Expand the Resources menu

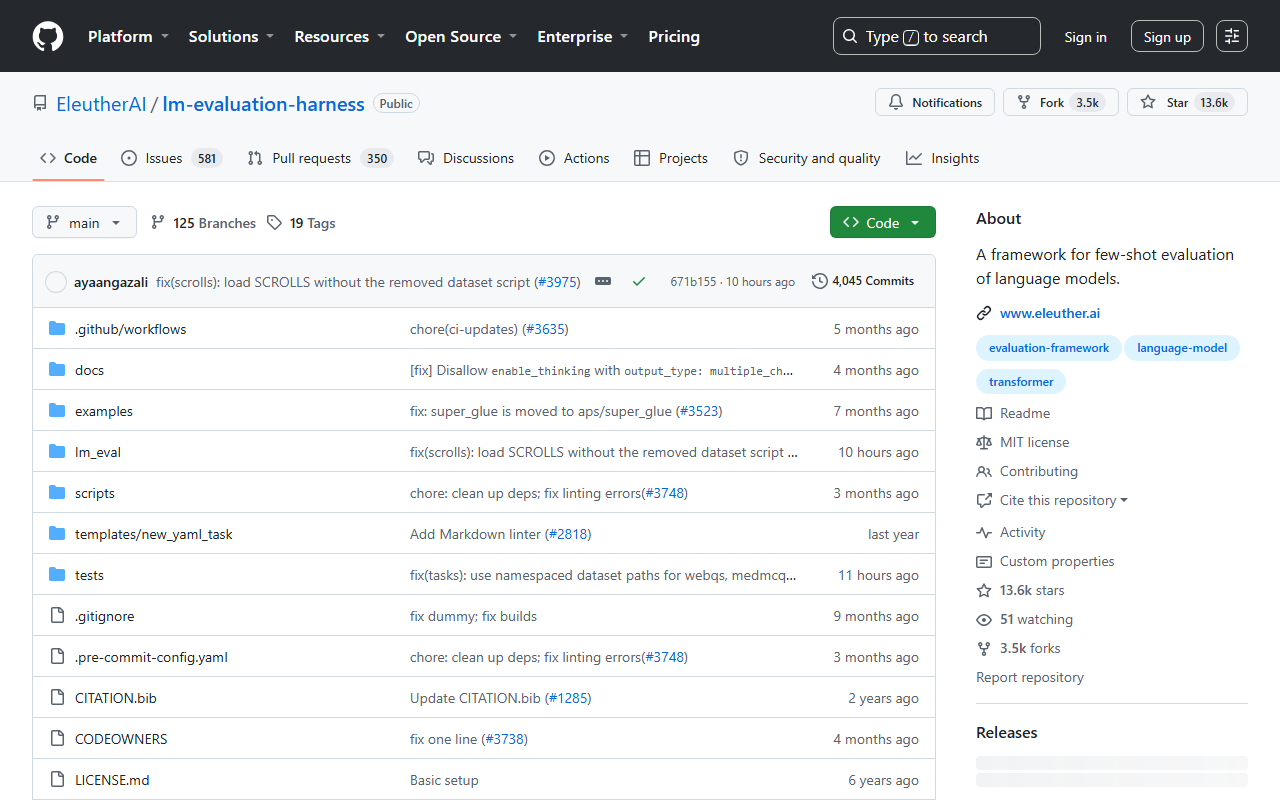[339, 37]
